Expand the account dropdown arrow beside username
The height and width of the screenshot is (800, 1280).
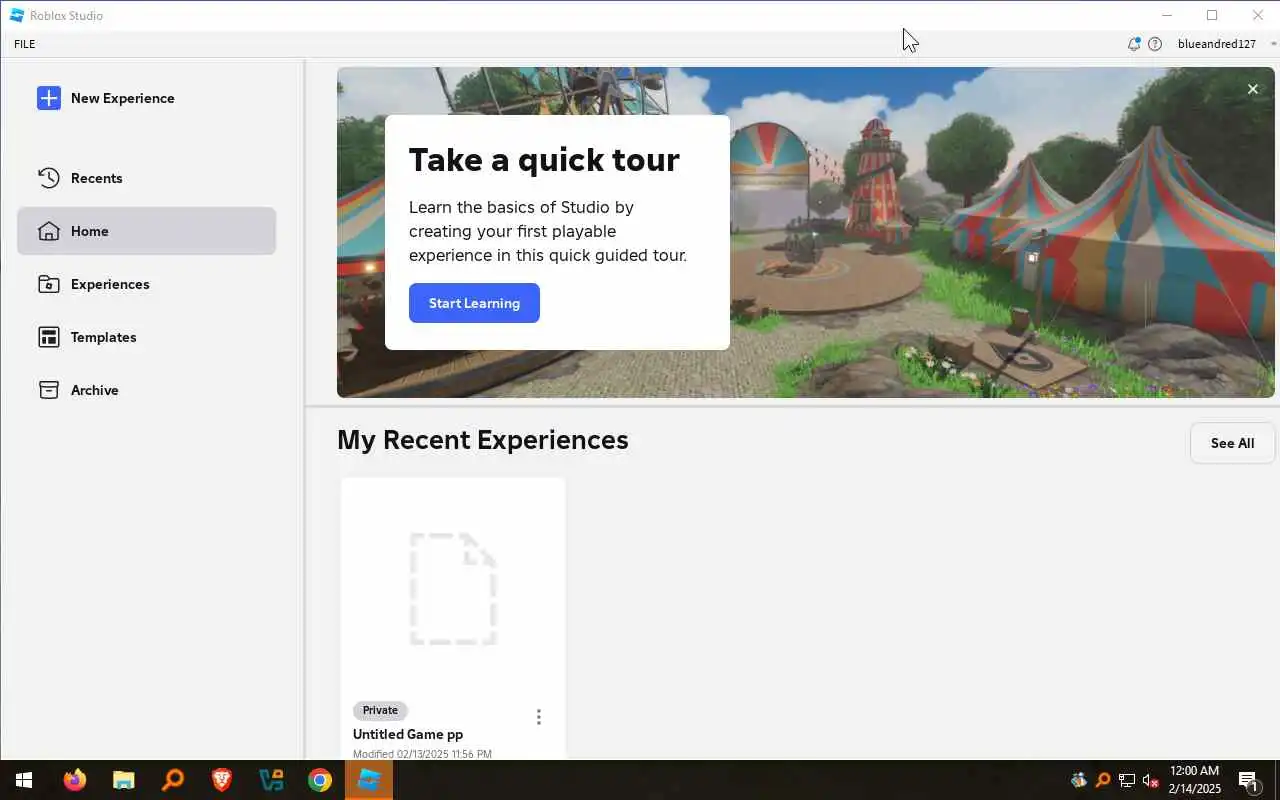[1273, 44]
